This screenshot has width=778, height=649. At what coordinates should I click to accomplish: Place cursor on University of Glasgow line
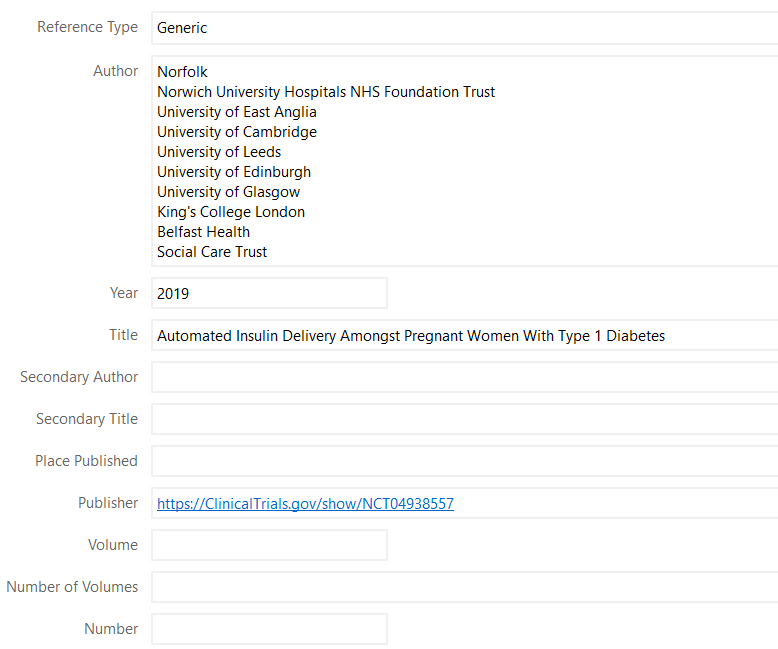pos(228,192)
